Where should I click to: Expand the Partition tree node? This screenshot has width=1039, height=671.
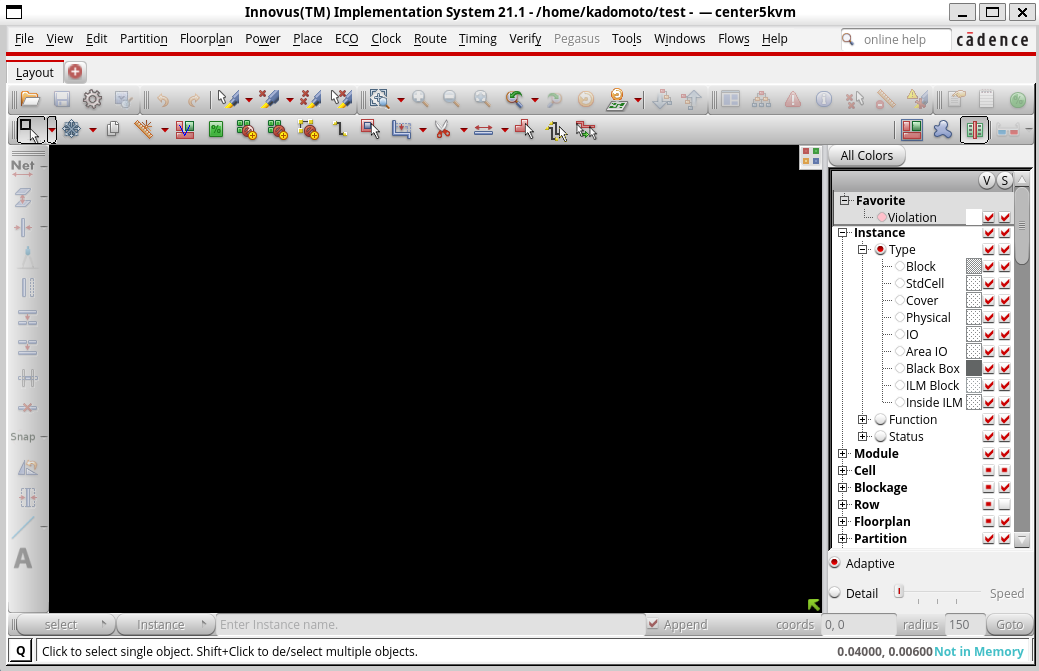tap(842, 539)
